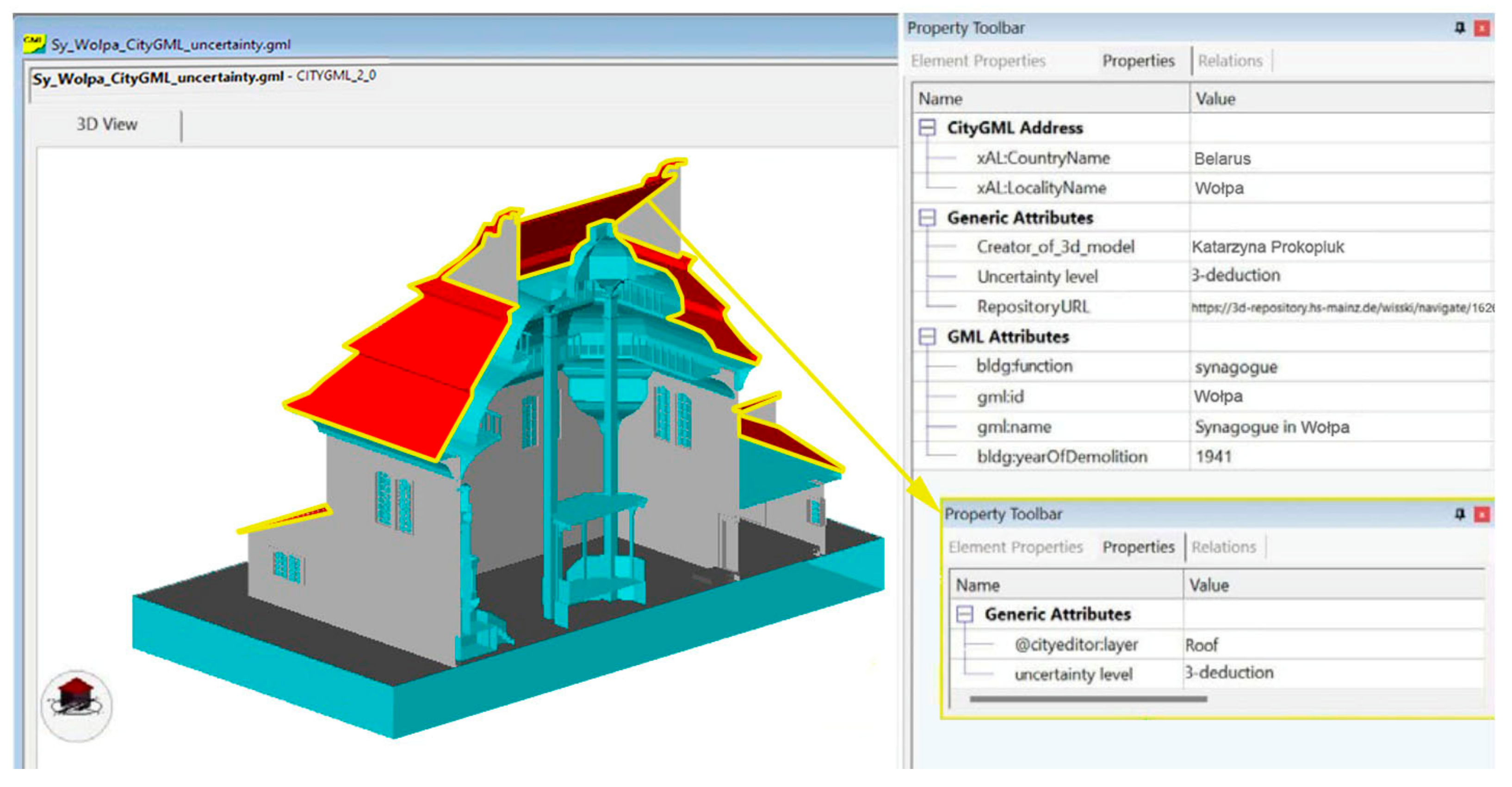
Task: Collapse the CityGML Address group
Action: point(927,127)
